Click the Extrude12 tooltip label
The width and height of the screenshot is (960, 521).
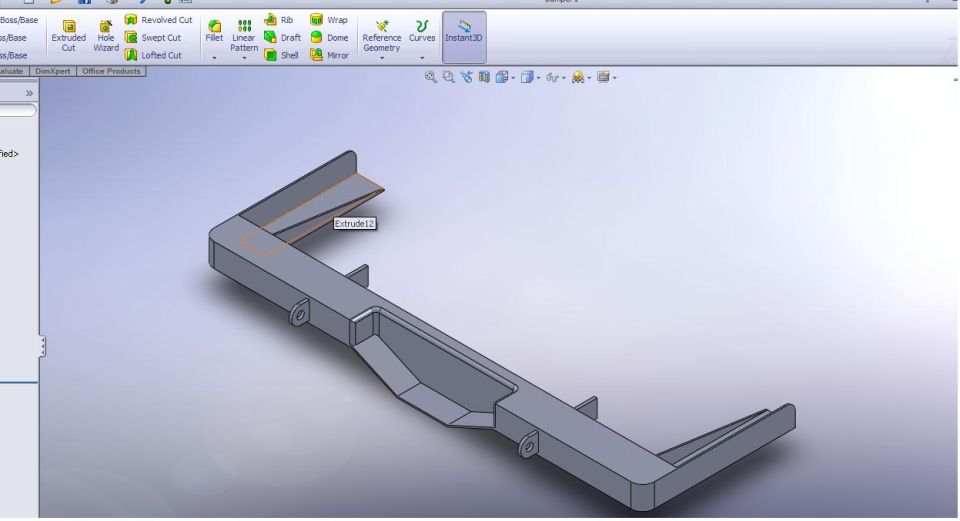coord(354,224)
